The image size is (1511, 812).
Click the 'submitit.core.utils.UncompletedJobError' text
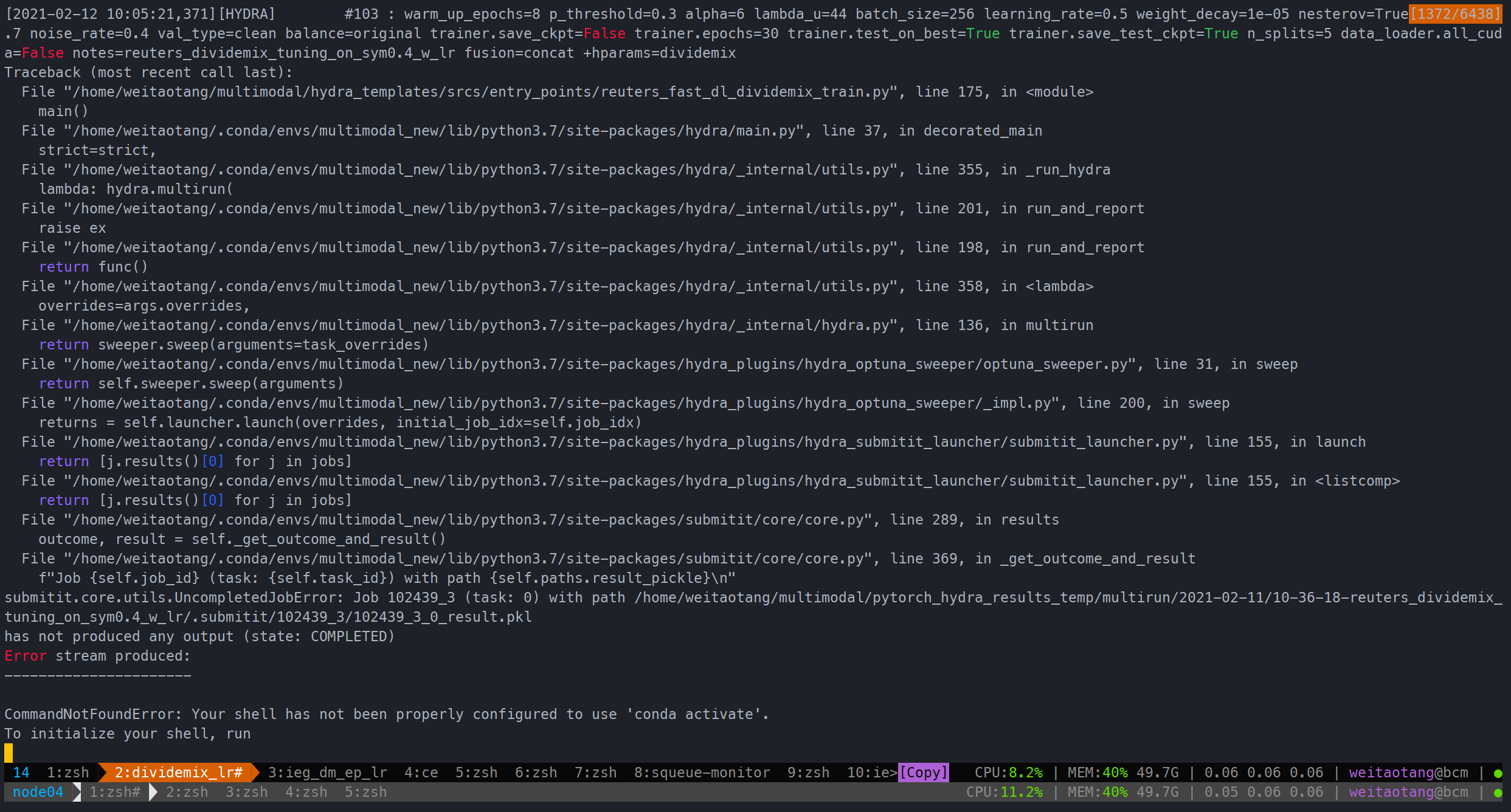[175, 597]
